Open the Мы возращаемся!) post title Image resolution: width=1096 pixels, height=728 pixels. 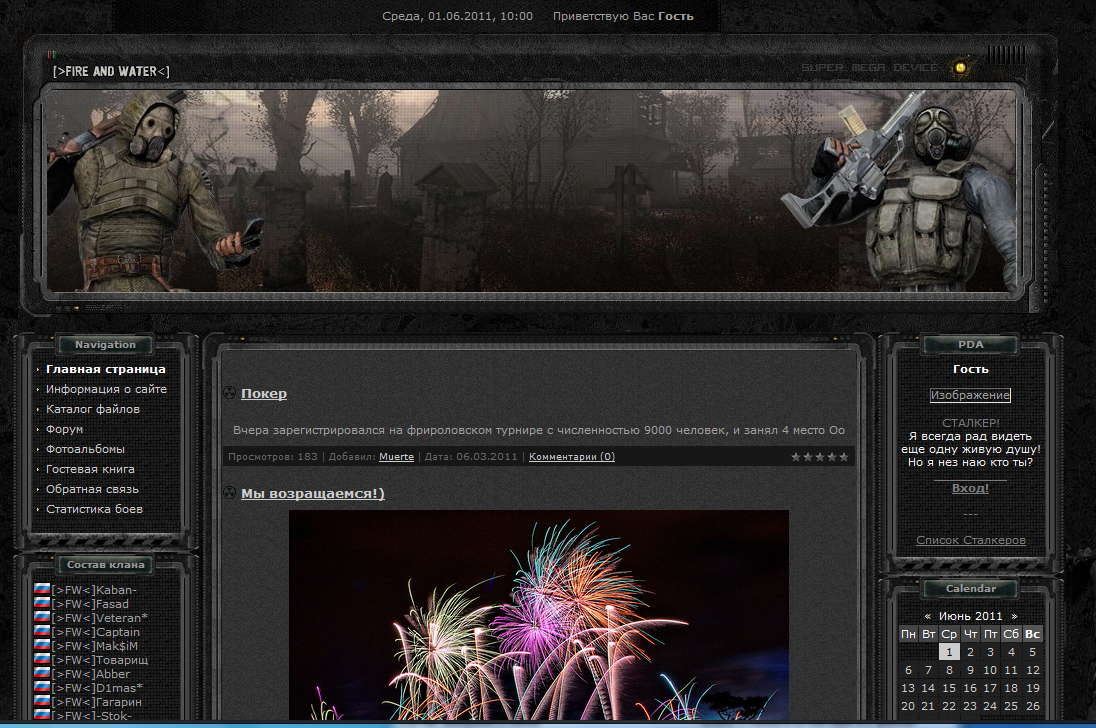[312, 493]
